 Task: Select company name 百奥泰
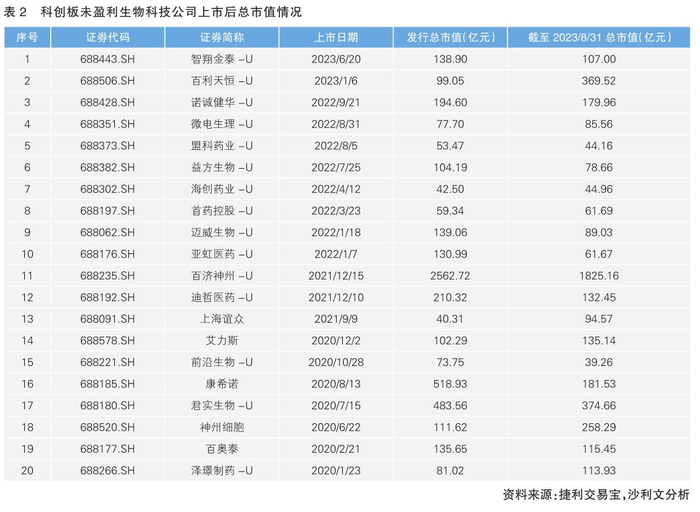[x=222, y=449]
